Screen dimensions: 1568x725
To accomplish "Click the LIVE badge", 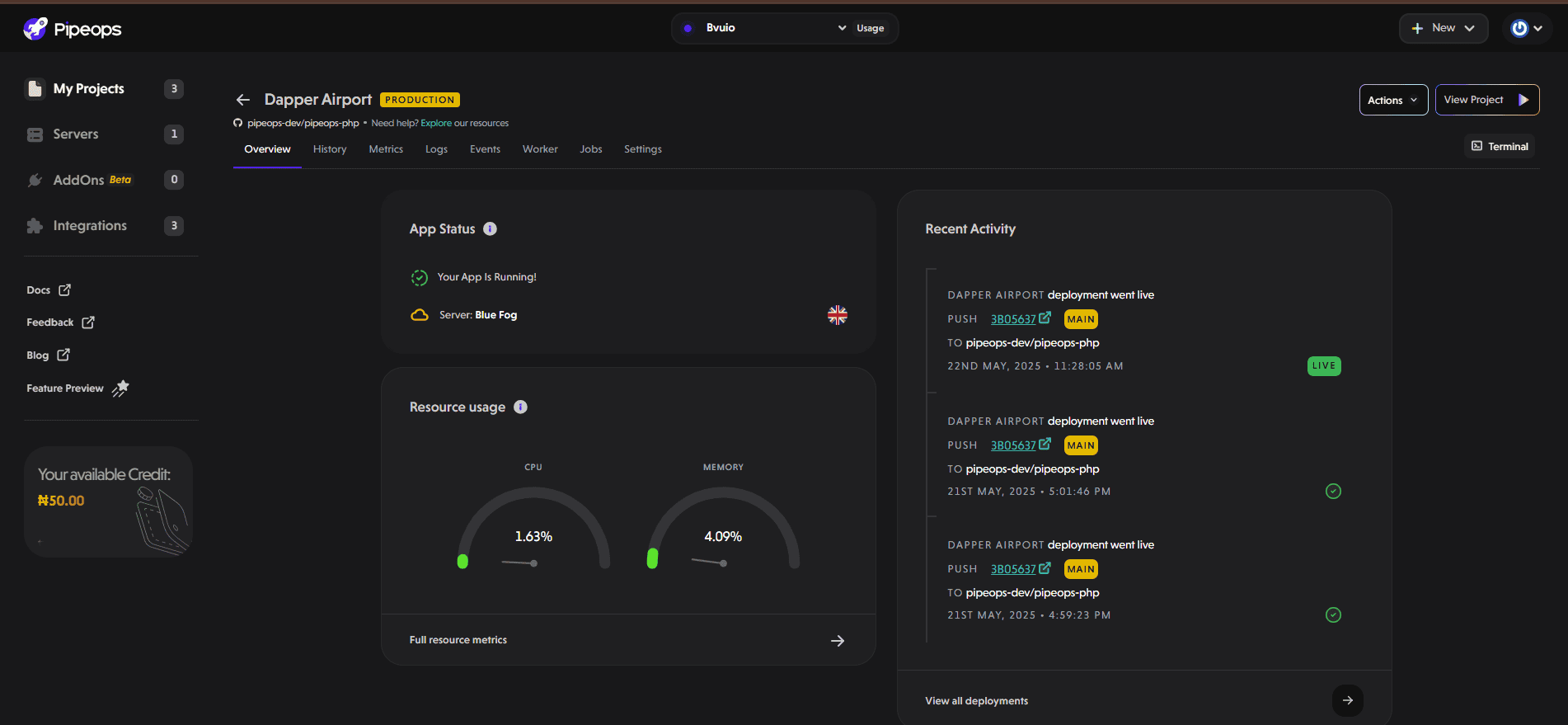I will 1324,366.
